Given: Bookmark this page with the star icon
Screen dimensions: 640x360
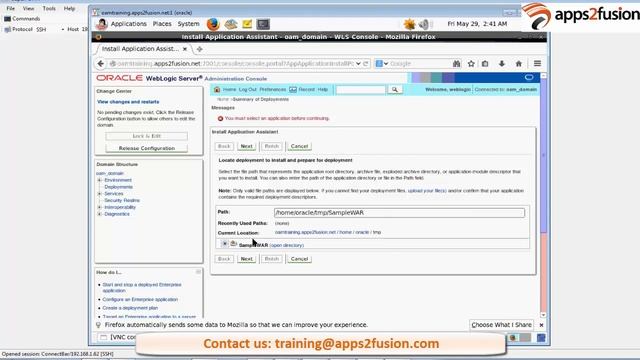Looking at the screenshot, I should coord(471,64).
